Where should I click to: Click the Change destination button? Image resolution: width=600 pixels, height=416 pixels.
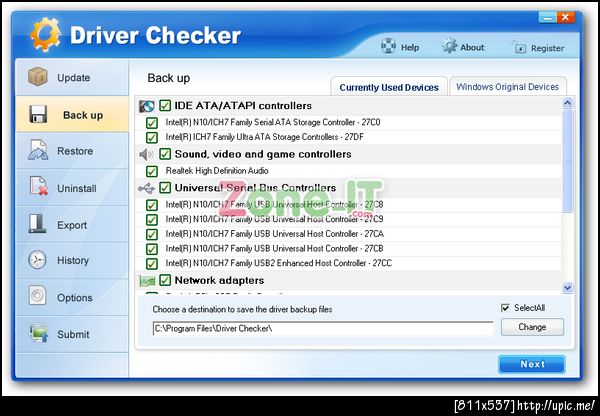pyautogui.click(x=532, y=327)
